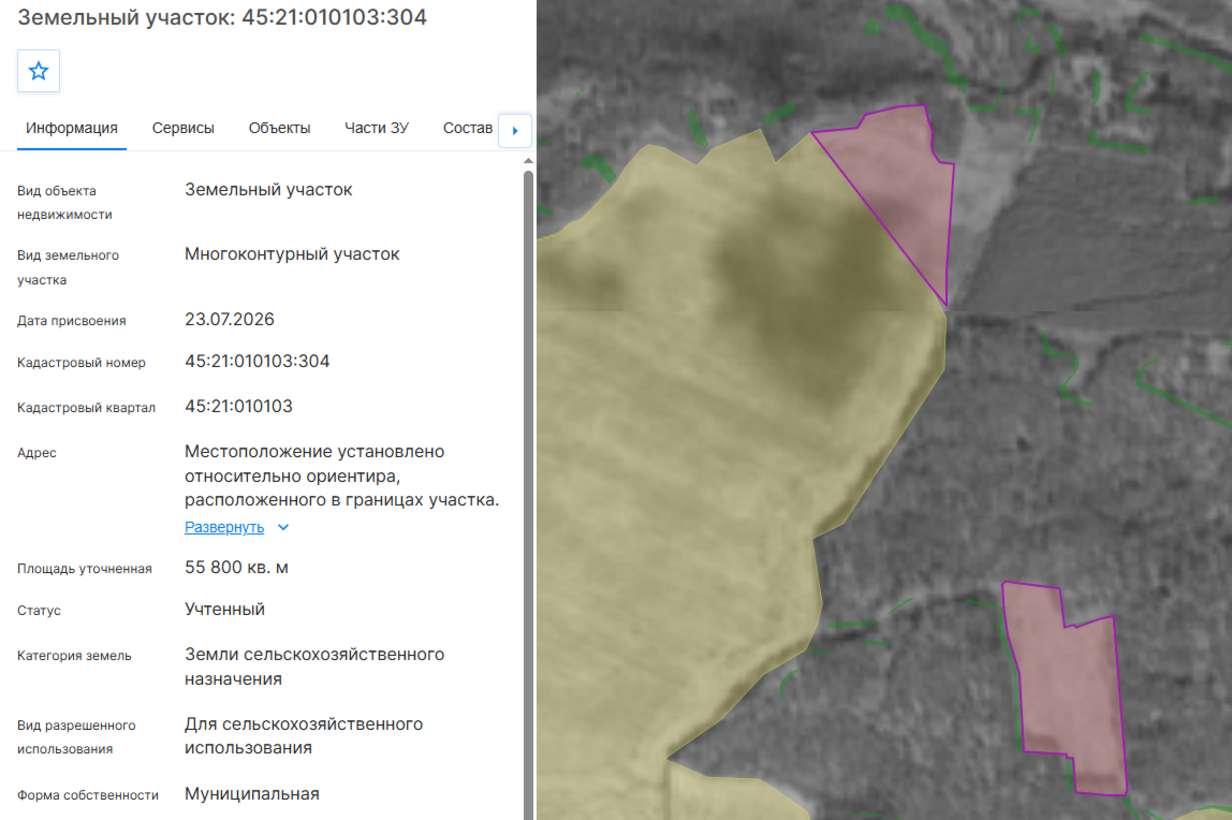Show more tabs with the right arrow

(515, 130)
